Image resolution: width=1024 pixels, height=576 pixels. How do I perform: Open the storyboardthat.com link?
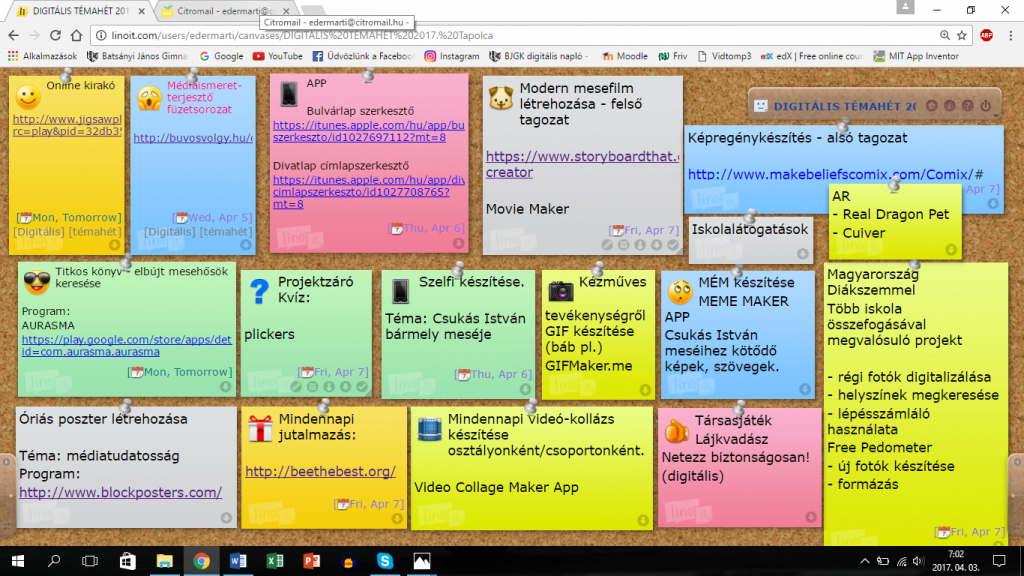click(x=582, y=164)
